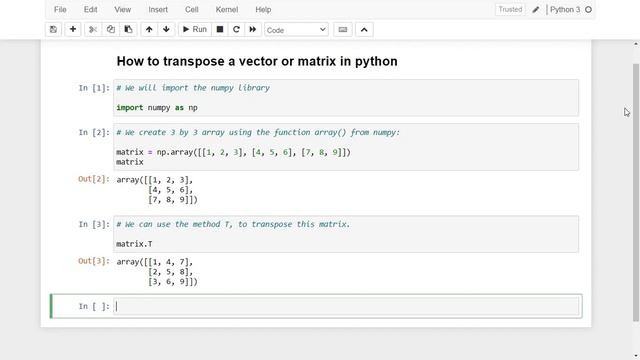Click the Python 3 kernel name
This screenshot has height=360, width=640.
pyautogui.click(x=565, y=9)
